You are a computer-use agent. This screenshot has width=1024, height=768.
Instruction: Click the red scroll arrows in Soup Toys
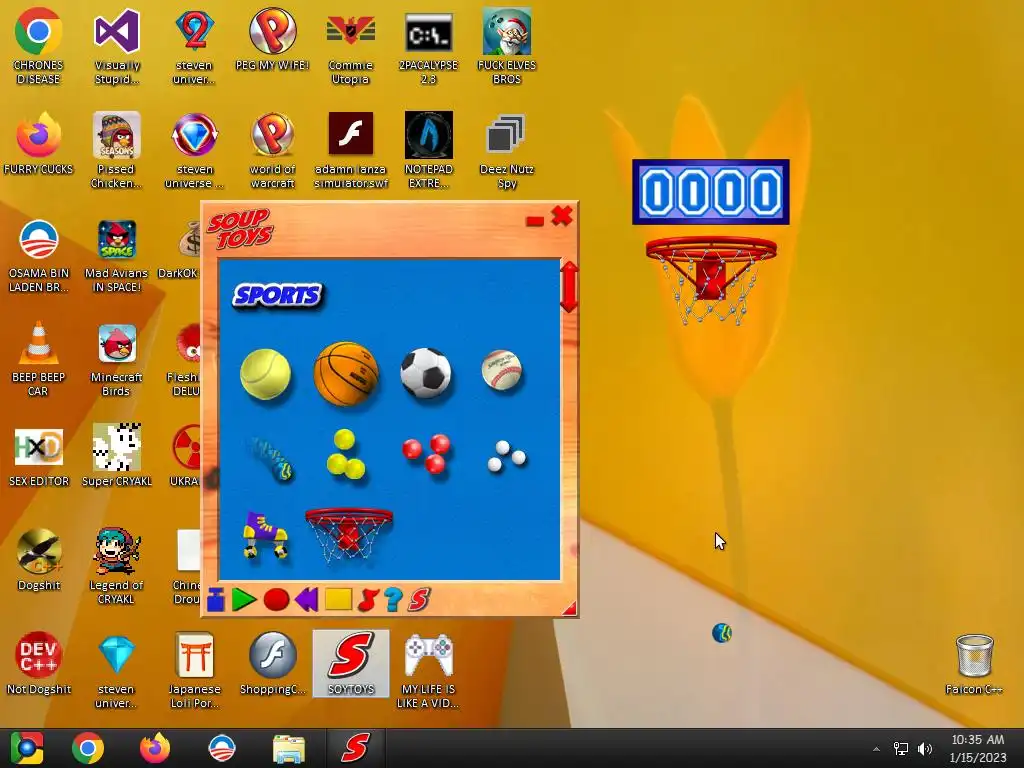(569, 287)
